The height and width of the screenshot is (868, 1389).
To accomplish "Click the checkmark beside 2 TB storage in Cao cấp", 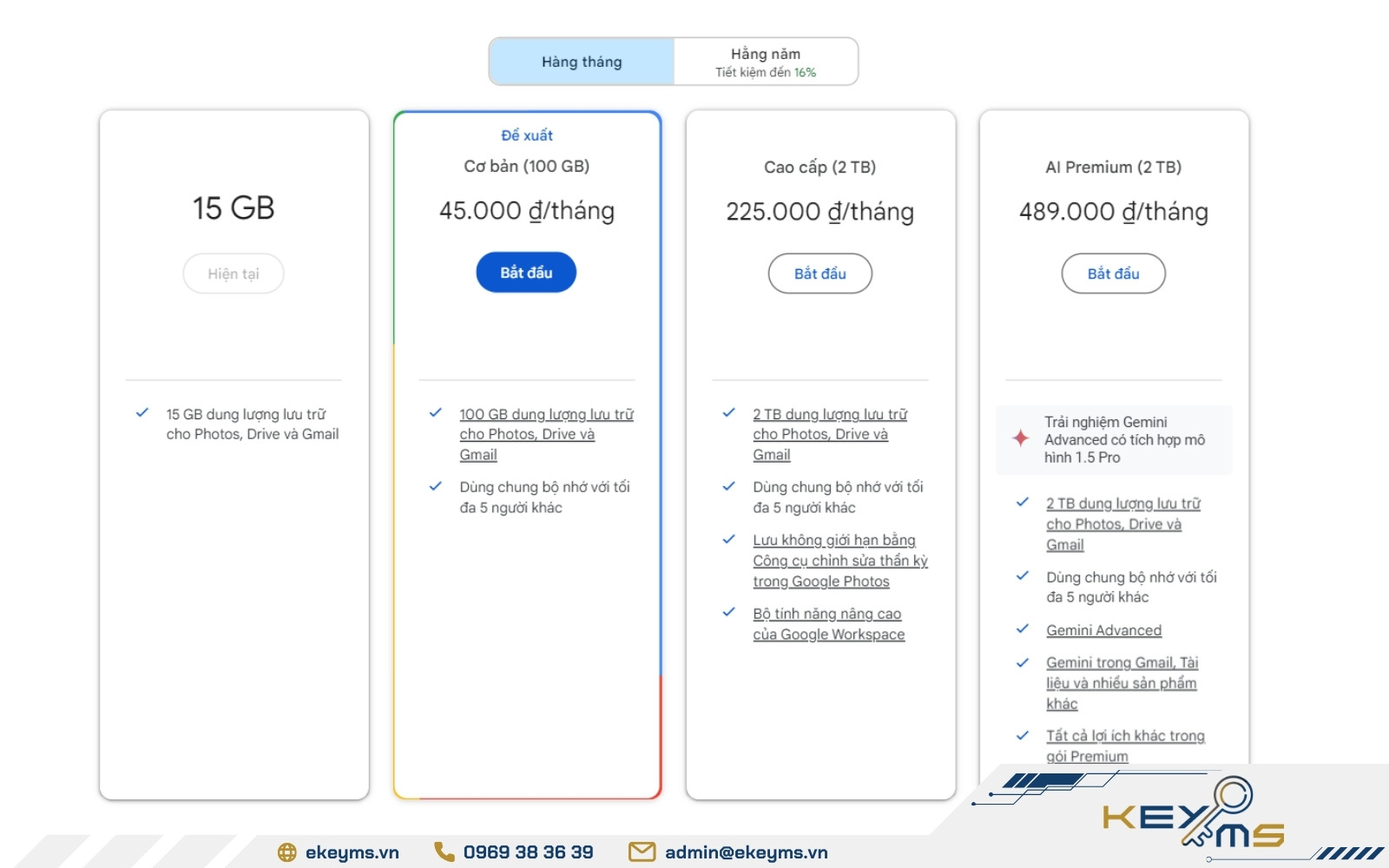I will click(728, 413).
